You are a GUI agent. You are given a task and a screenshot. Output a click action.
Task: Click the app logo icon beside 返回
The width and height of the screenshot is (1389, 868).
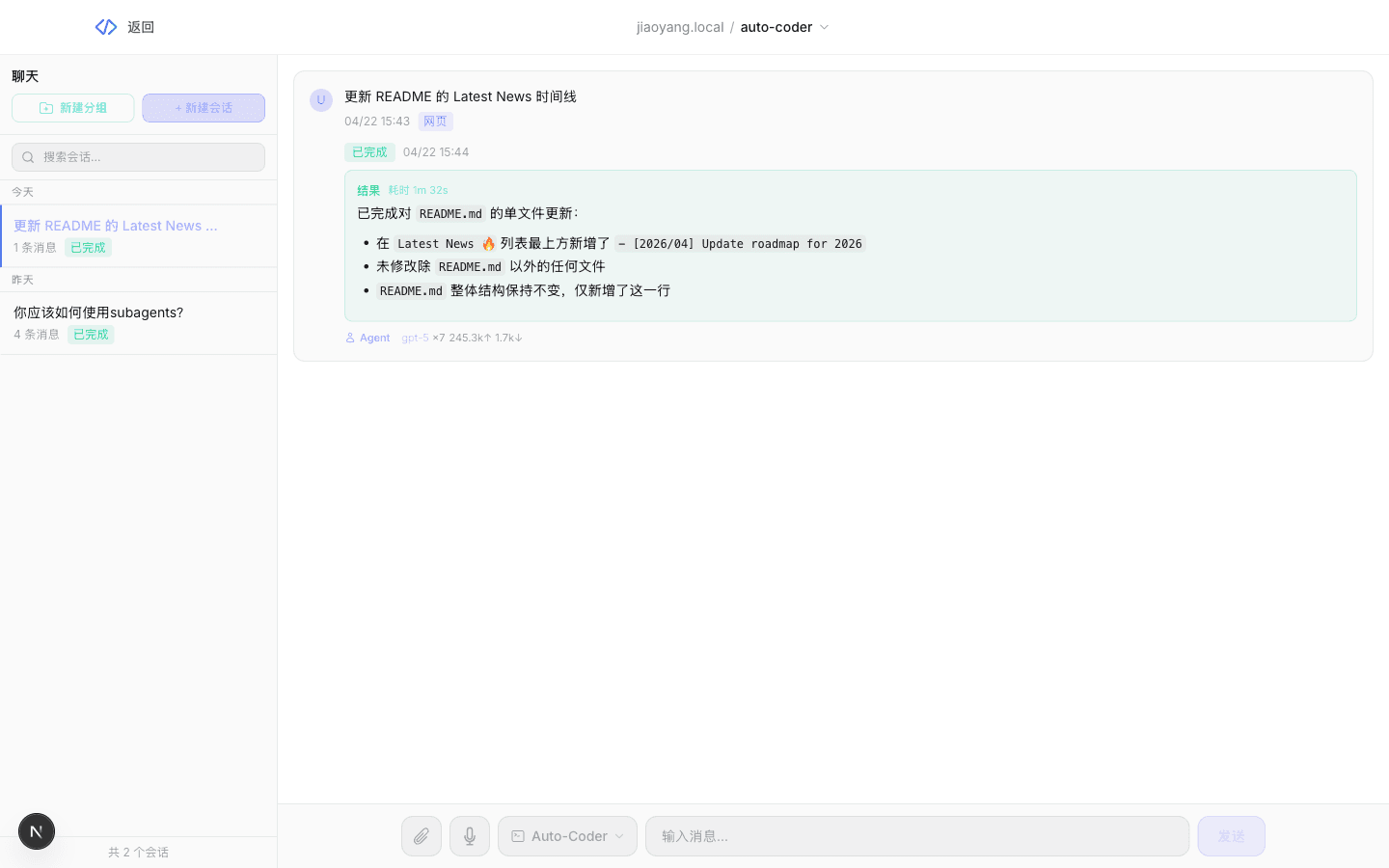(105, 26)
